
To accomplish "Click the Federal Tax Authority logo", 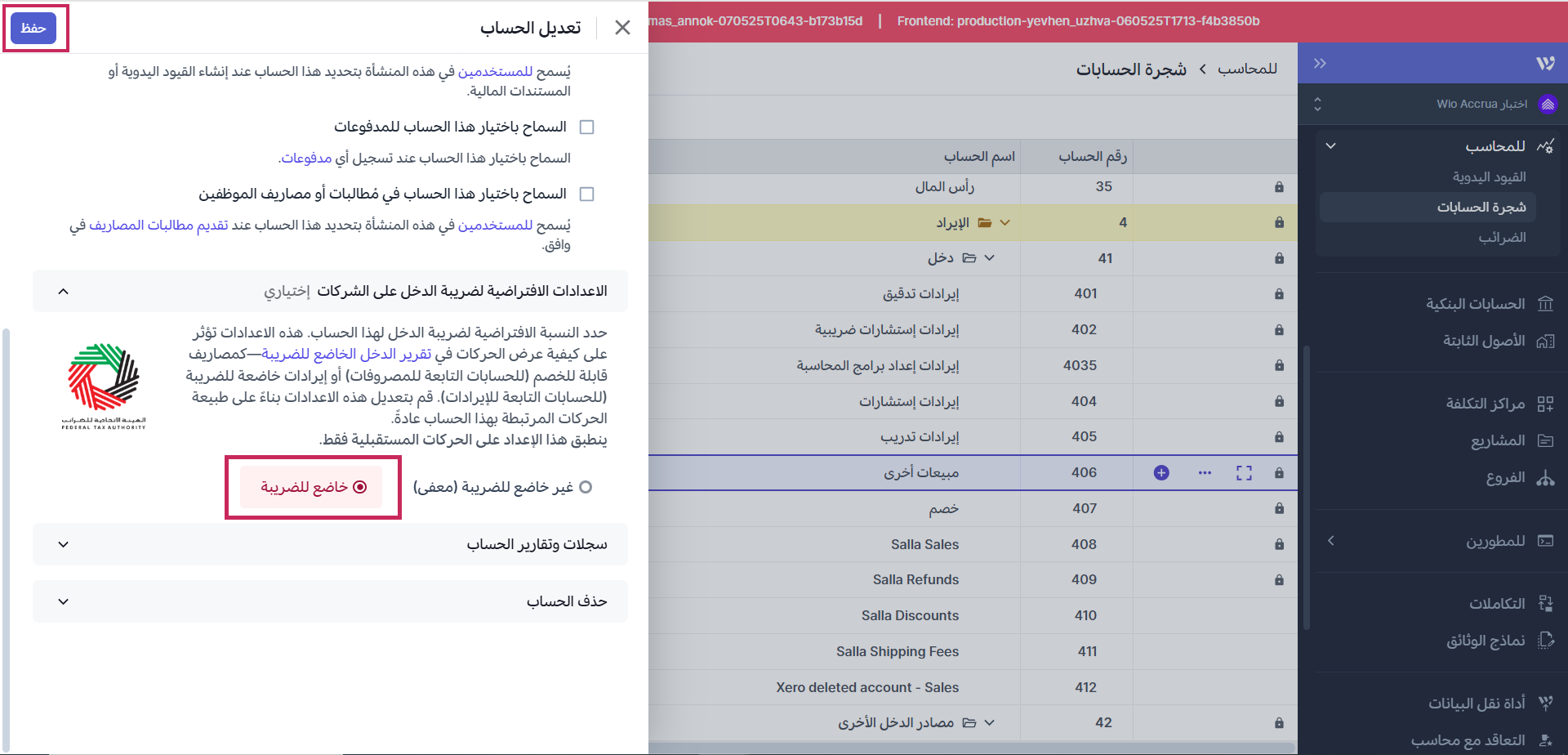I will [x=104, y=386].
